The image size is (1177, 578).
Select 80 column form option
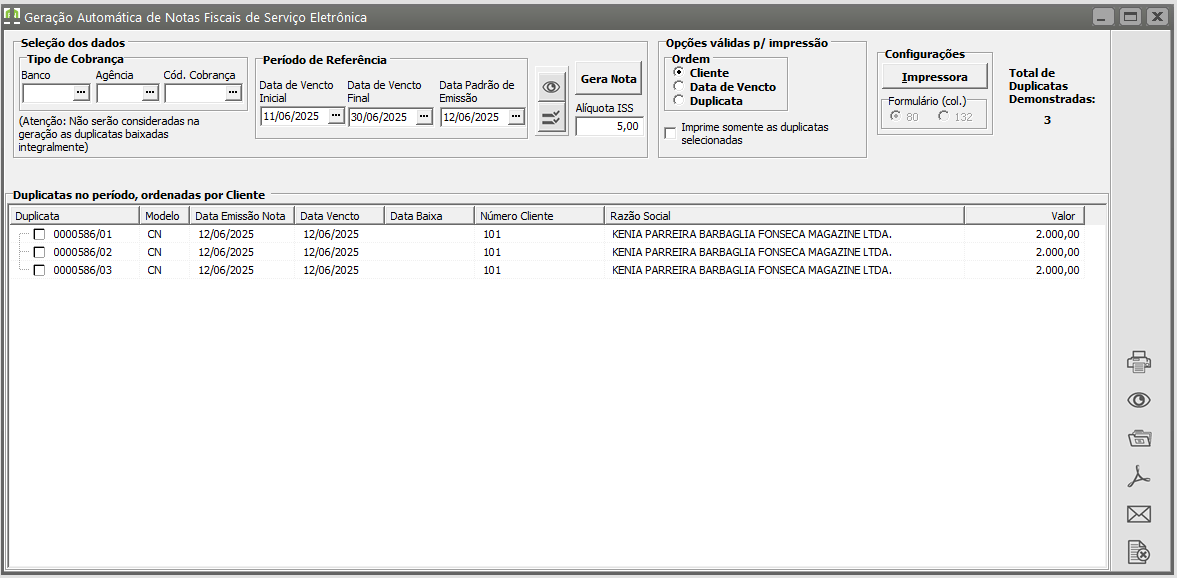[x=894, y=116]
